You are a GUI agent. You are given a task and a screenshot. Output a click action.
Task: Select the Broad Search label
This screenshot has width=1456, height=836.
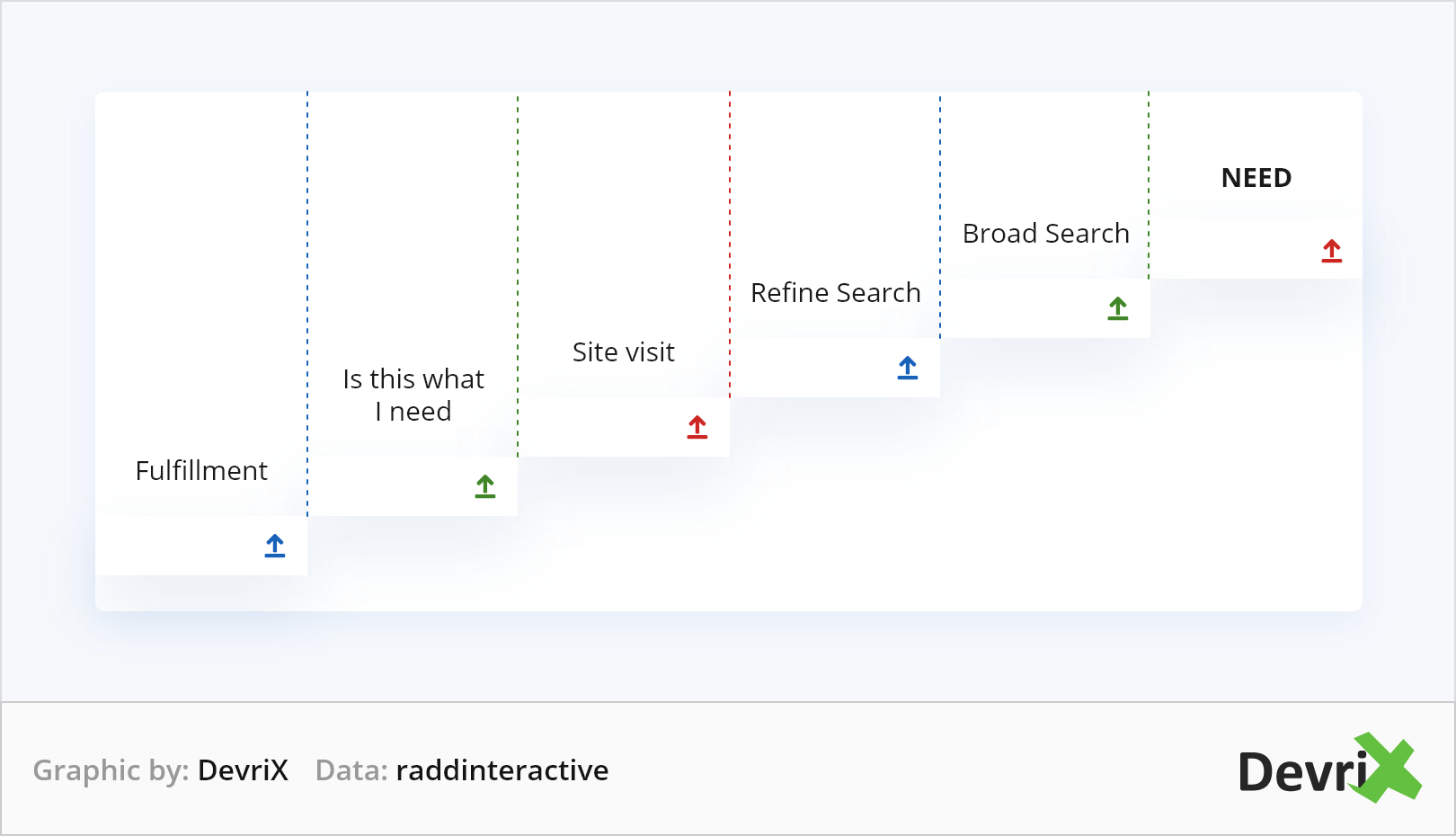click(x=1046, y=234)
